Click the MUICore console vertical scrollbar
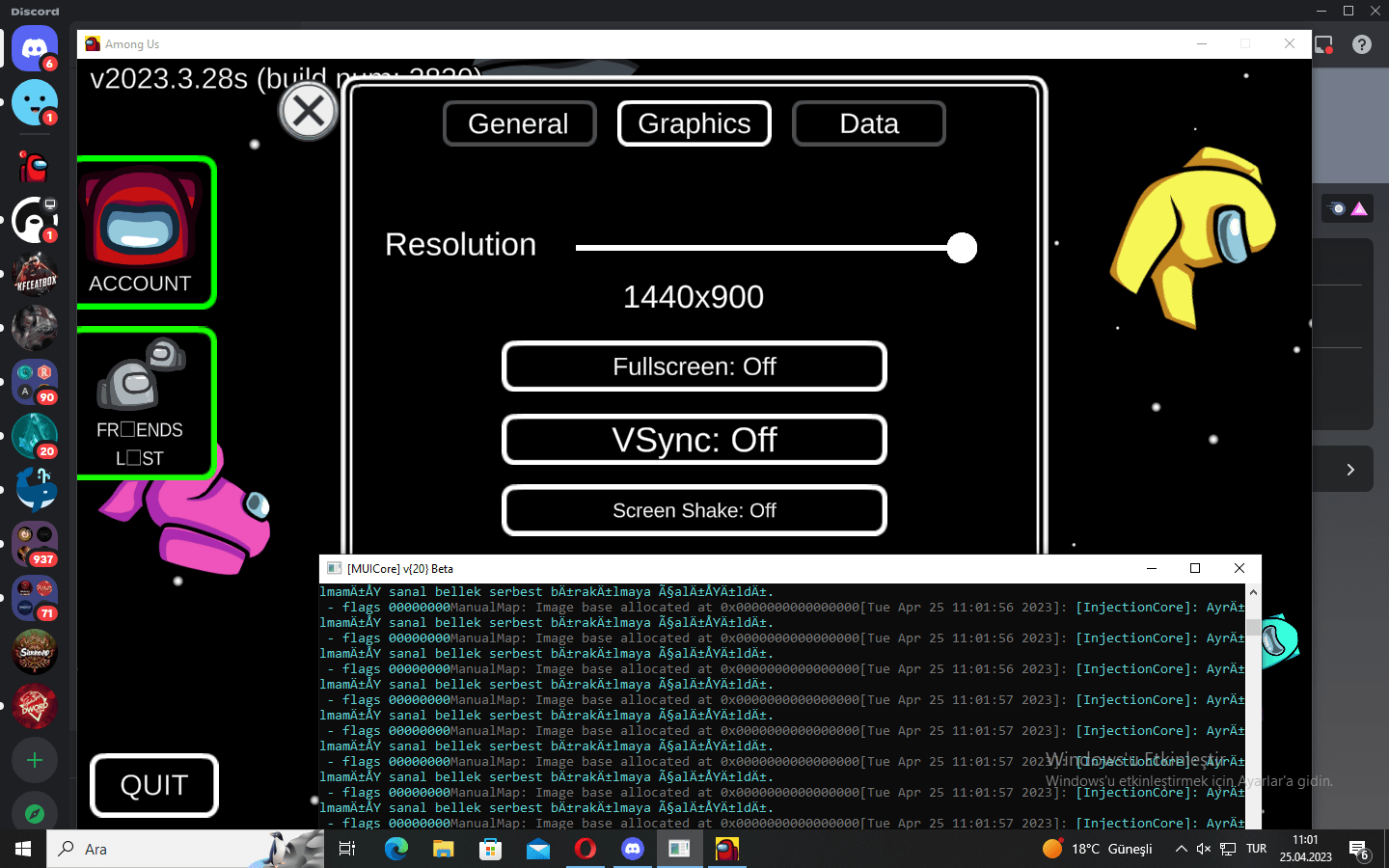1389x868 pixels. coord(1253,706)
